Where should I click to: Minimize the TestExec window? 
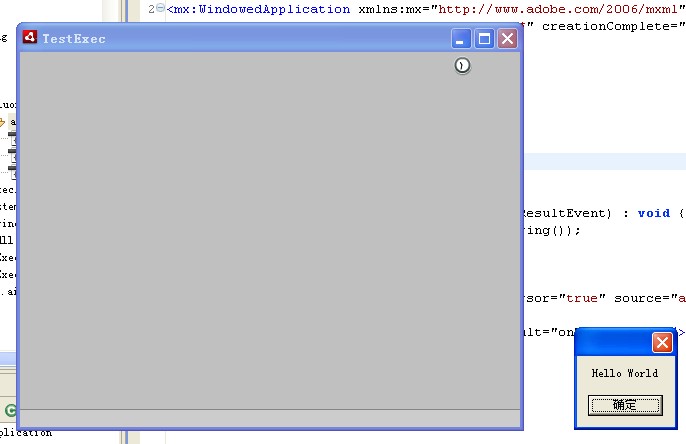[461, 38]
